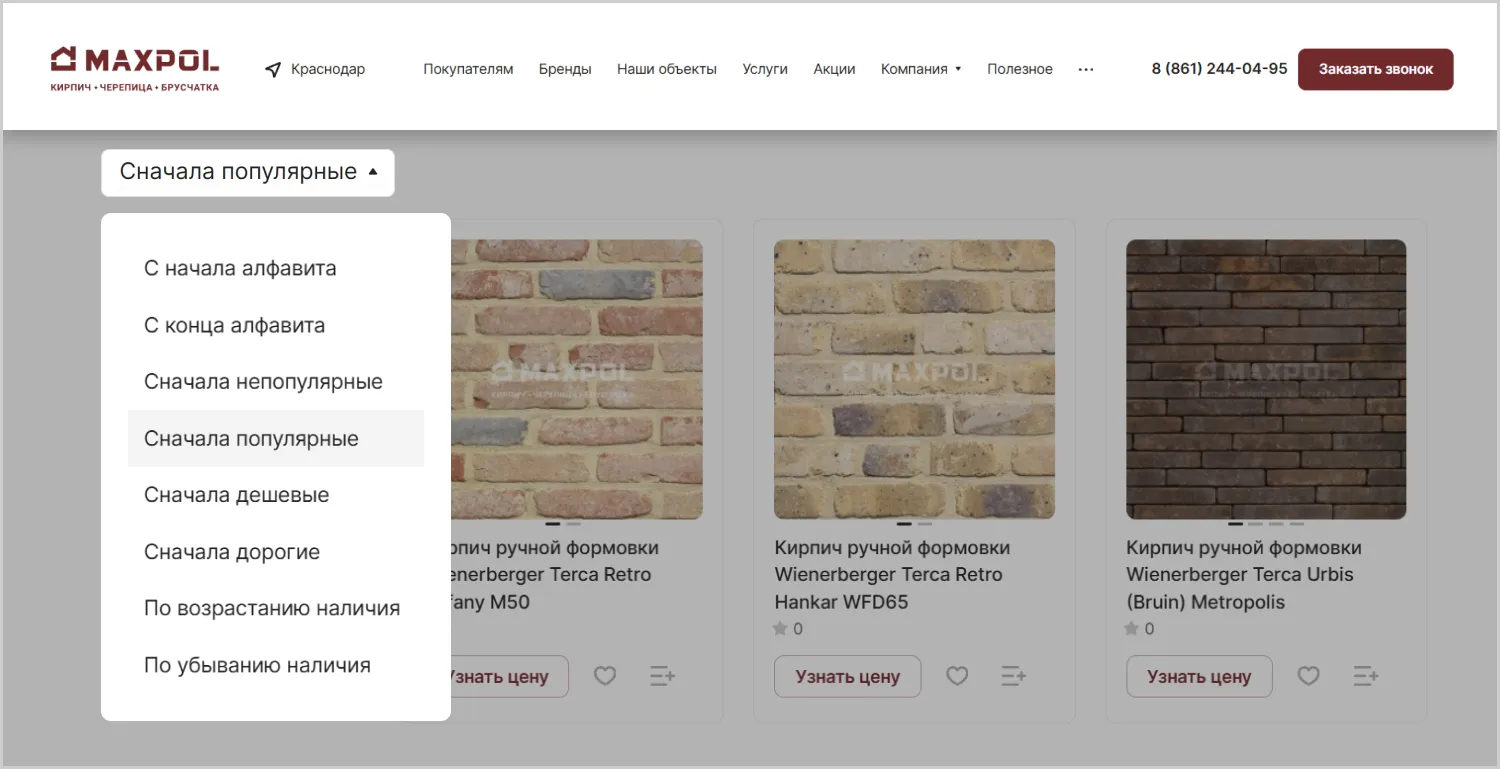Collapse the Сначала популярные sort dropdown
The height and width of the screenshot is (769, 1500).
click(248, 172)
